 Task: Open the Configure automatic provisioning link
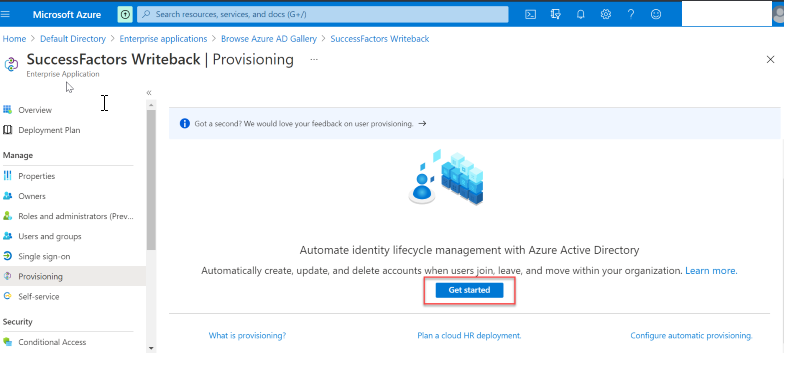(691, 336)
